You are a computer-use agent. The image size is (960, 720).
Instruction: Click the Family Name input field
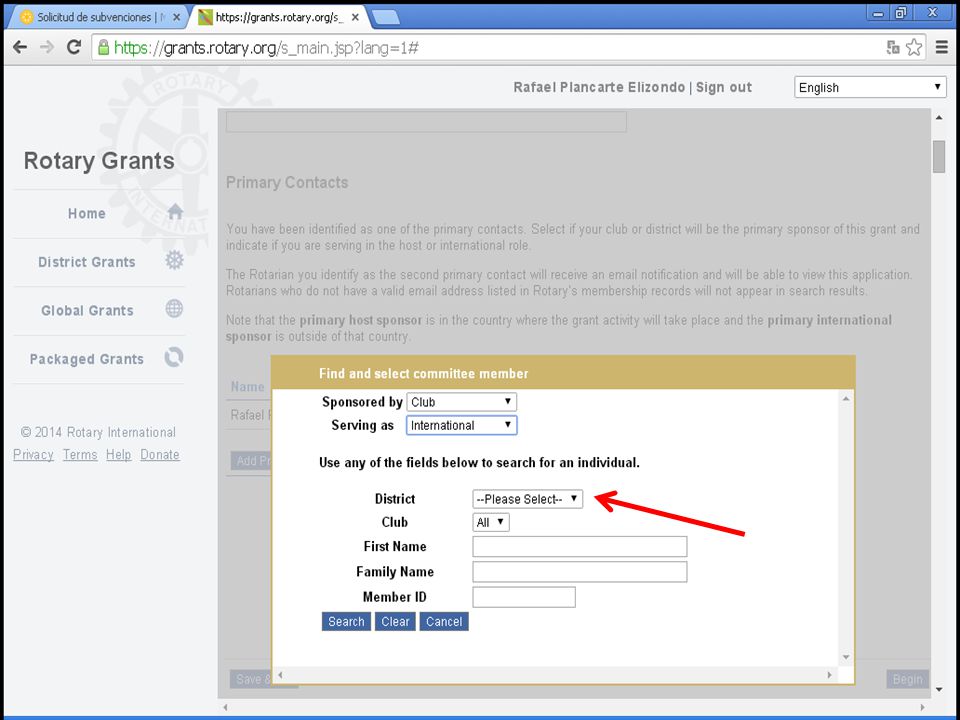point(579,571)
